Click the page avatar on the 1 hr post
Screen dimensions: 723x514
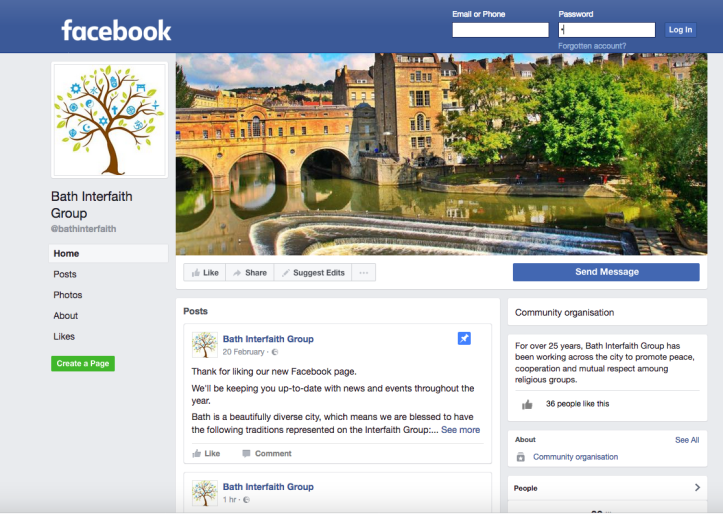(205, 492)
